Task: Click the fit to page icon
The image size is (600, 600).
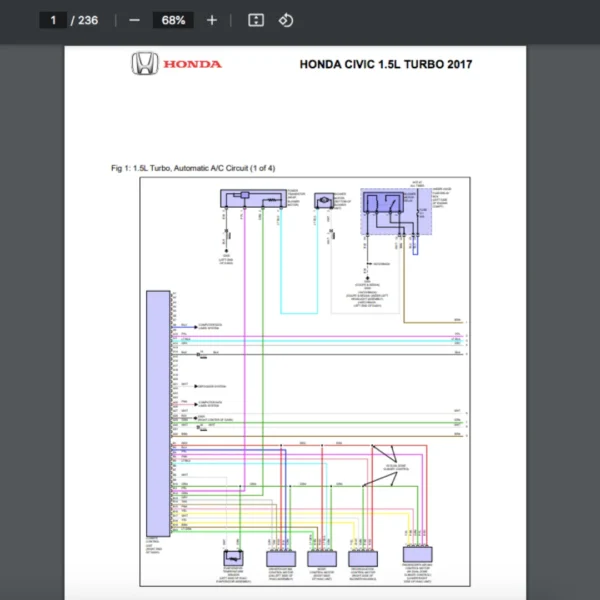Action: point(256,20)
